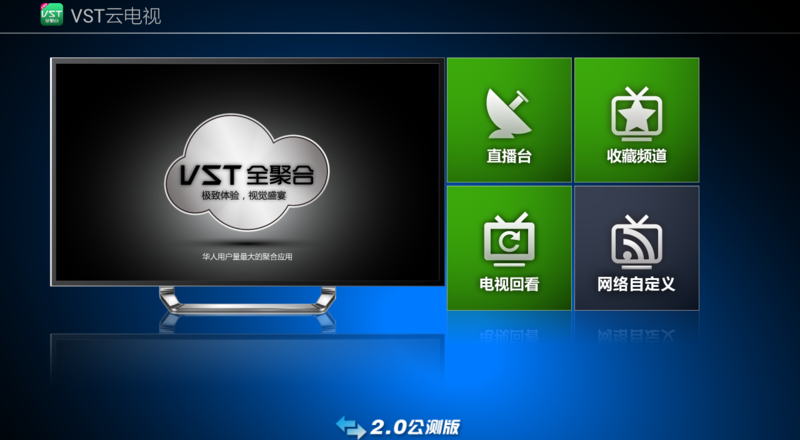Viewport: 800px width, 440px height.
Task: Click the RSS feed TV icon
Action: click(636, 242)
